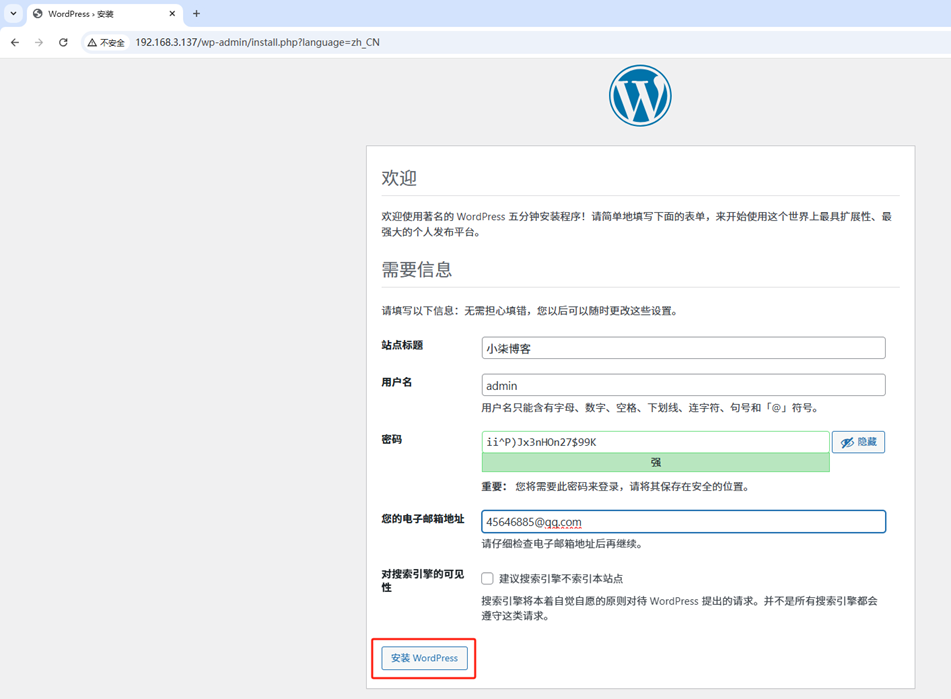Click the 站点标题 label
The height and width of the screenshot is (699, 951).
402,345
